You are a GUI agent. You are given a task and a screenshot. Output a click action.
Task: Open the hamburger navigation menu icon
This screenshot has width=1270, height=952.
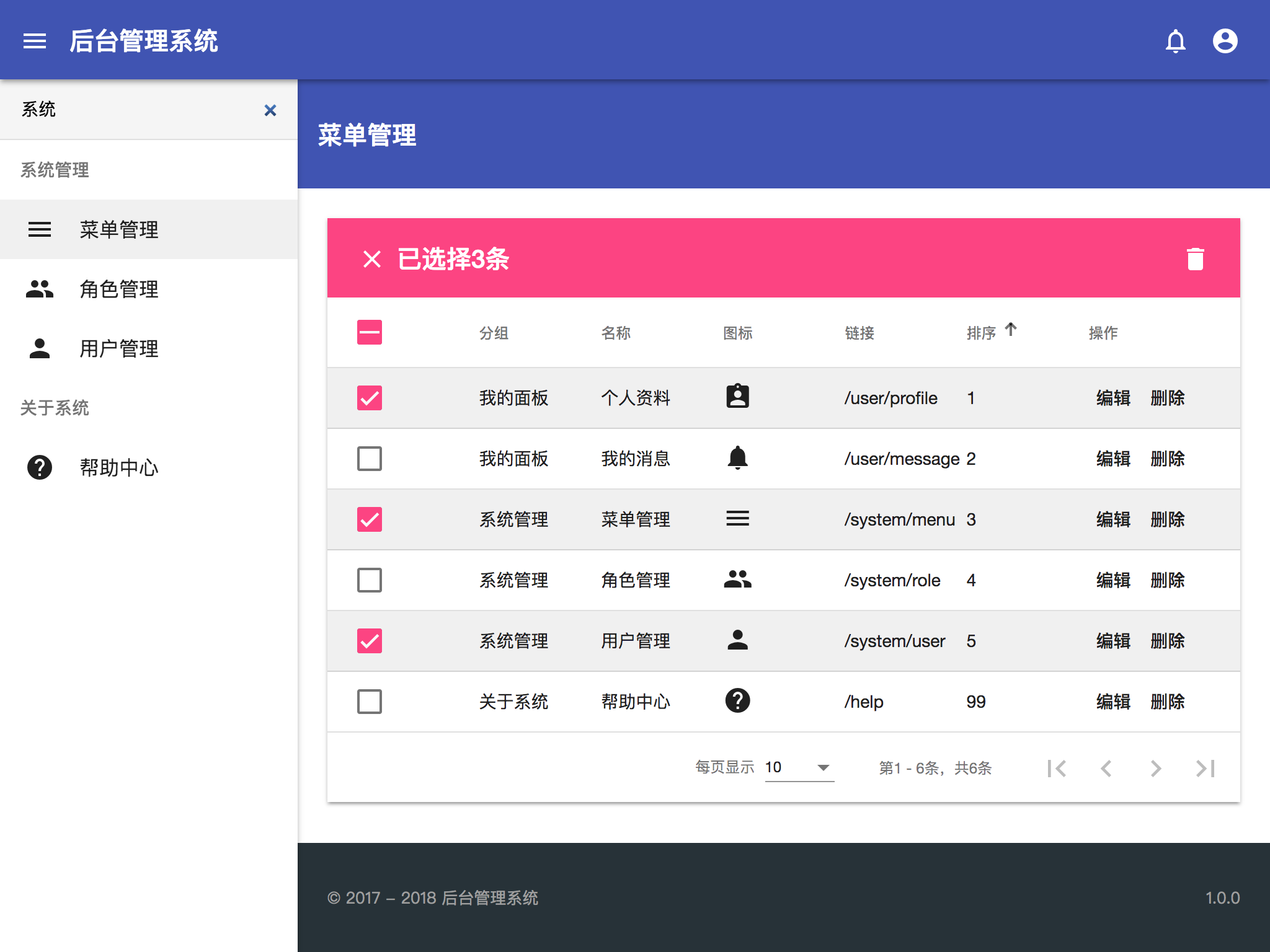[x=35, y=41]
